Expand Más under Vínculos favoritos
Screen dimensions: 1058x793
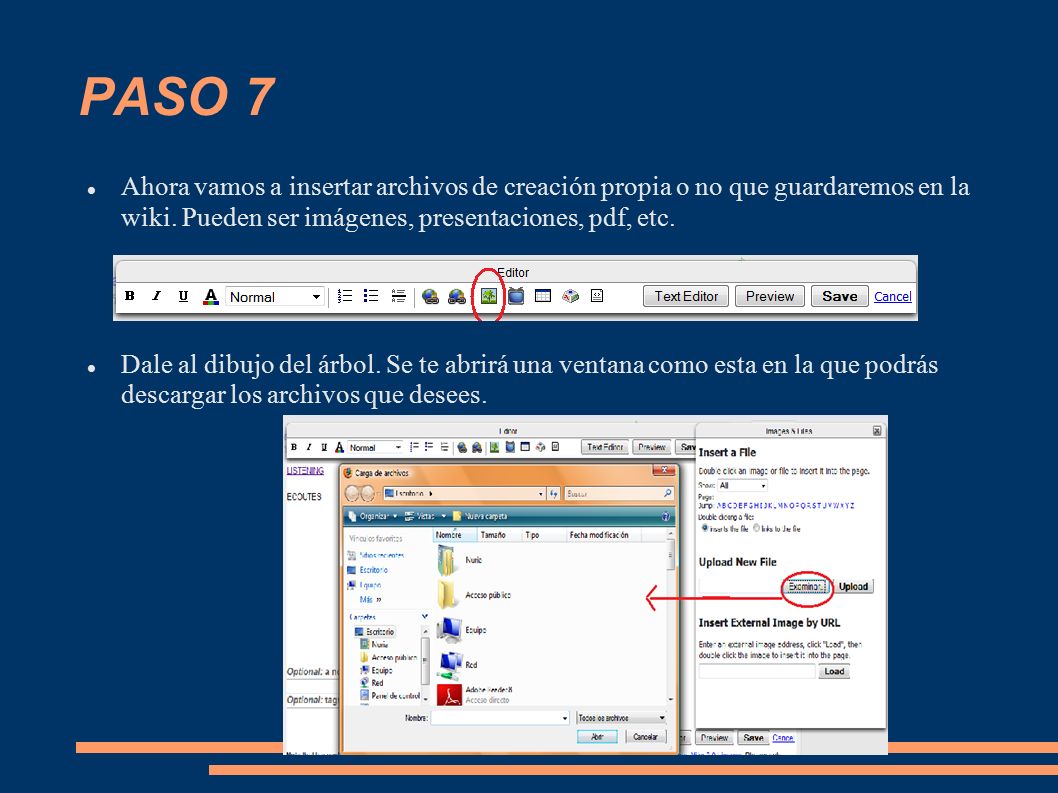pyautogui.click(x=370, y=599)
